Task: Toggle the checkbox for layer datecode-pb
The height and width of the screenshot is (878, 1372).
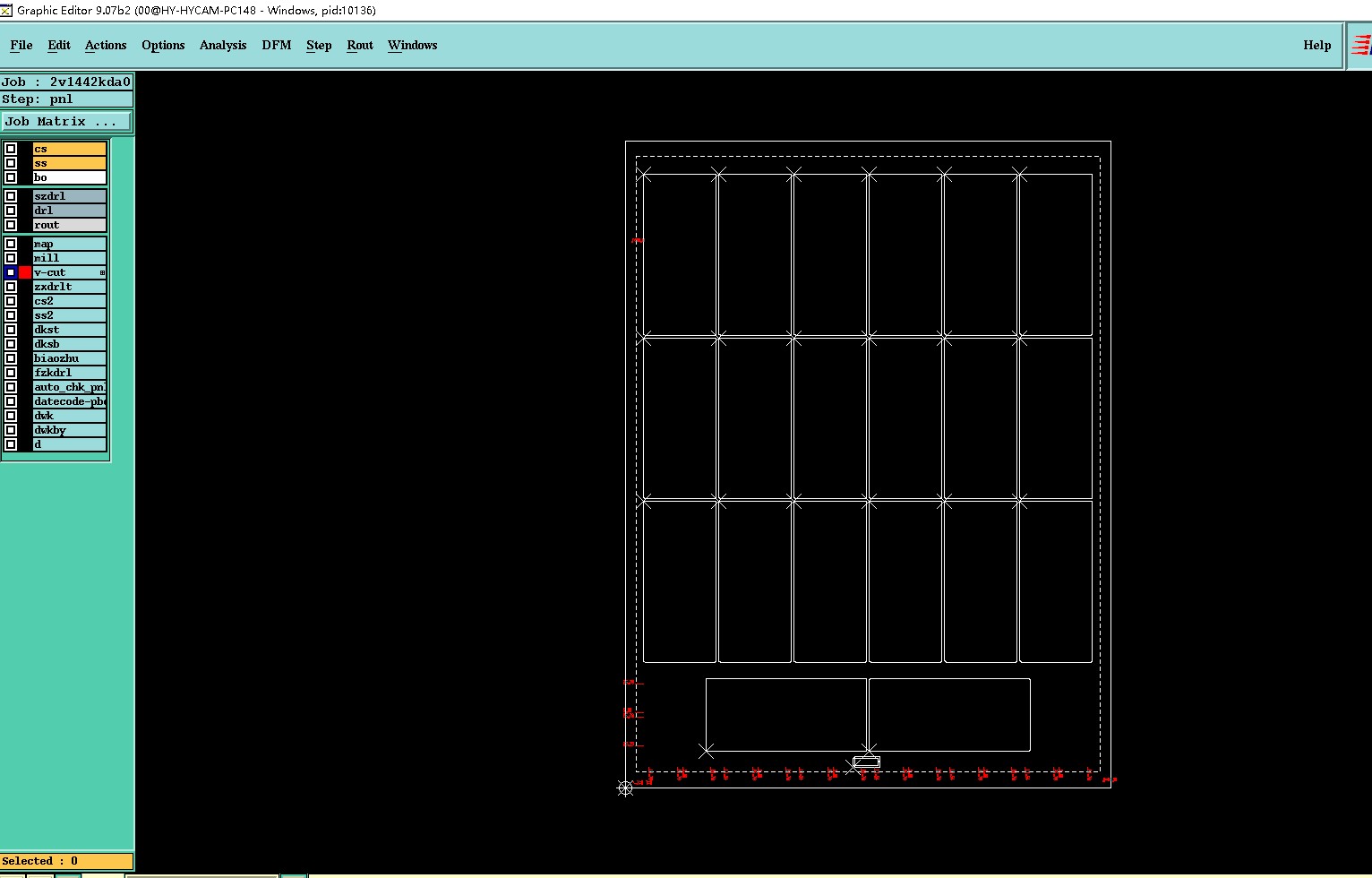Action: 11,401
